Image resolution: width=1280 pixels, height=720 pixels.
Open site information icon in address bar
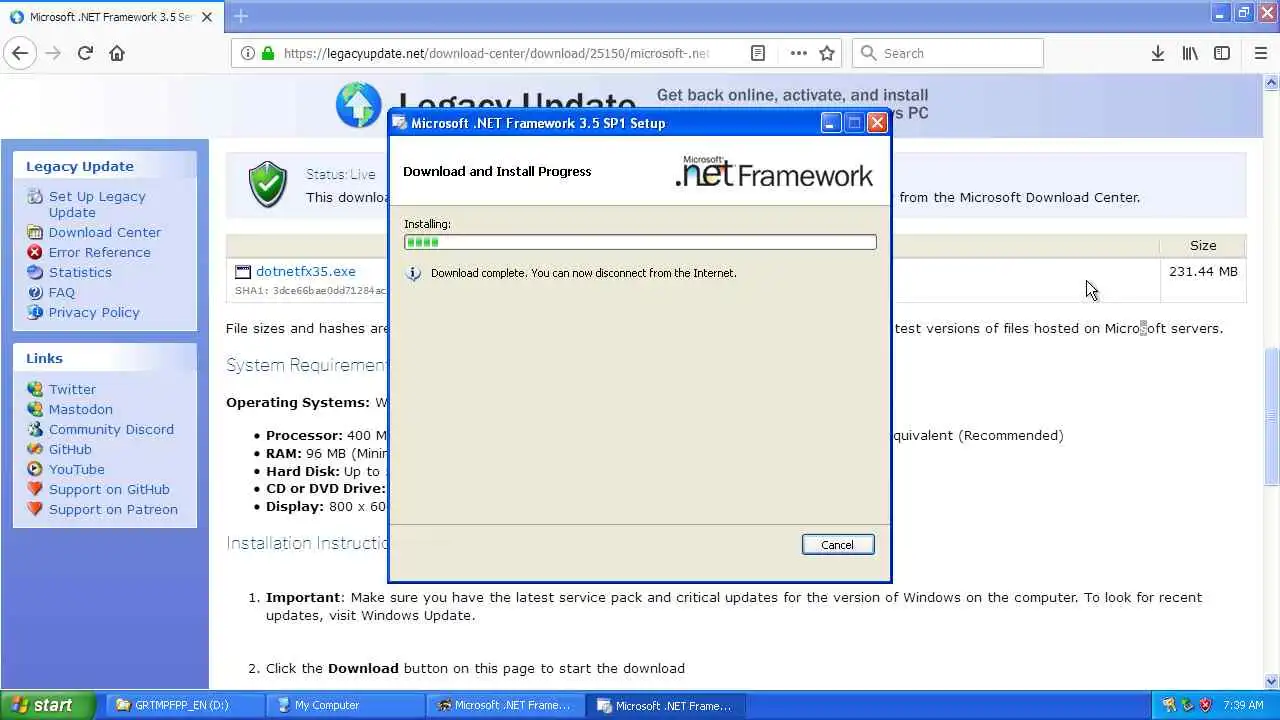[x=248, y=53]
